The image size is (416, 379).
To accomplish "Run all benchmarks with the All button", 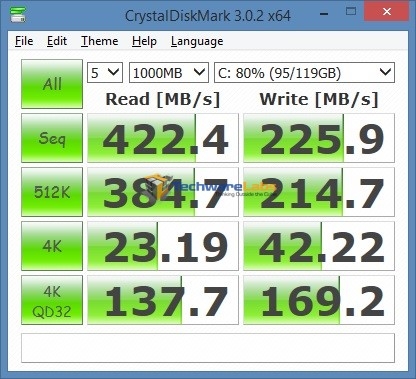I will [x=52, y=84].
